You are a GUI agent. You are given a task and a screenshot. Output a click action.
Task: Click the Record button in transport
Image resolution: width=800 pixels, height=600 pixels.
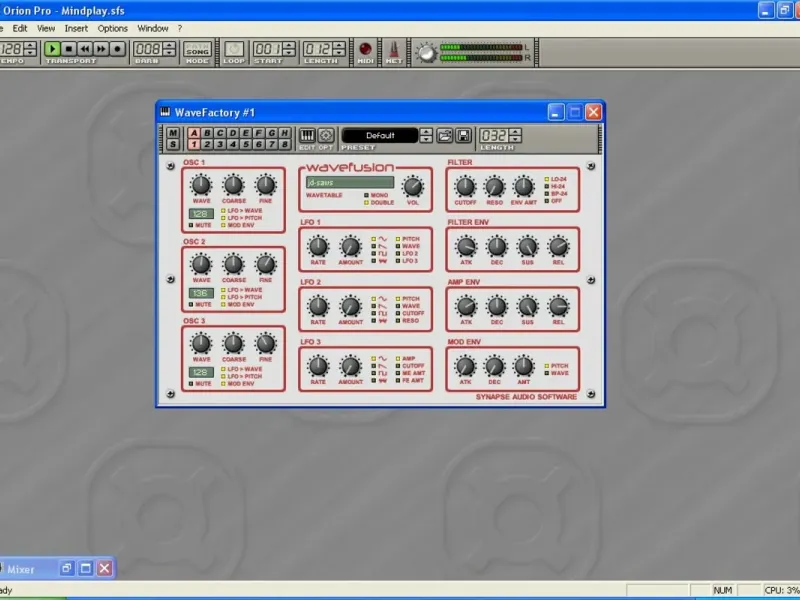[117, 48]
